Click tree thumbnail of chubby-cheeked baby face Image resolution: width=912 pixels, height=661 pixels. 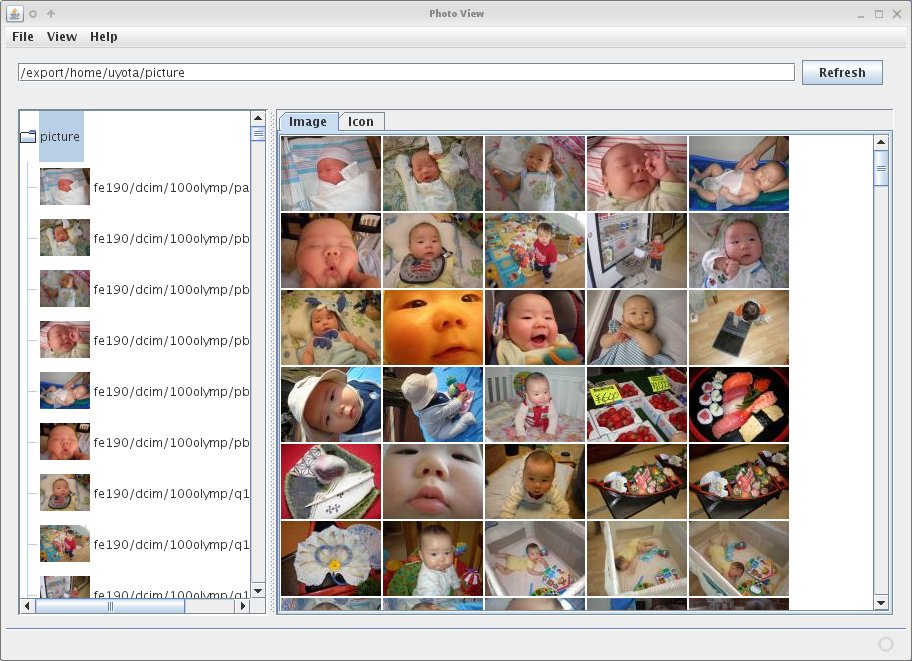point(65,442)
